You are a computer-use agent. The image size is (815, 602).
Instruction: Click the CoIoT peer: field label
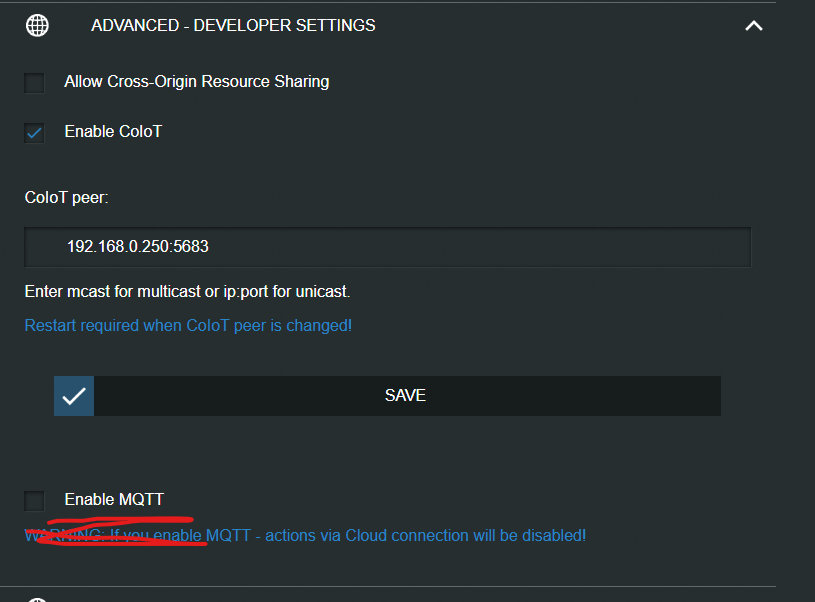(66, 197)
